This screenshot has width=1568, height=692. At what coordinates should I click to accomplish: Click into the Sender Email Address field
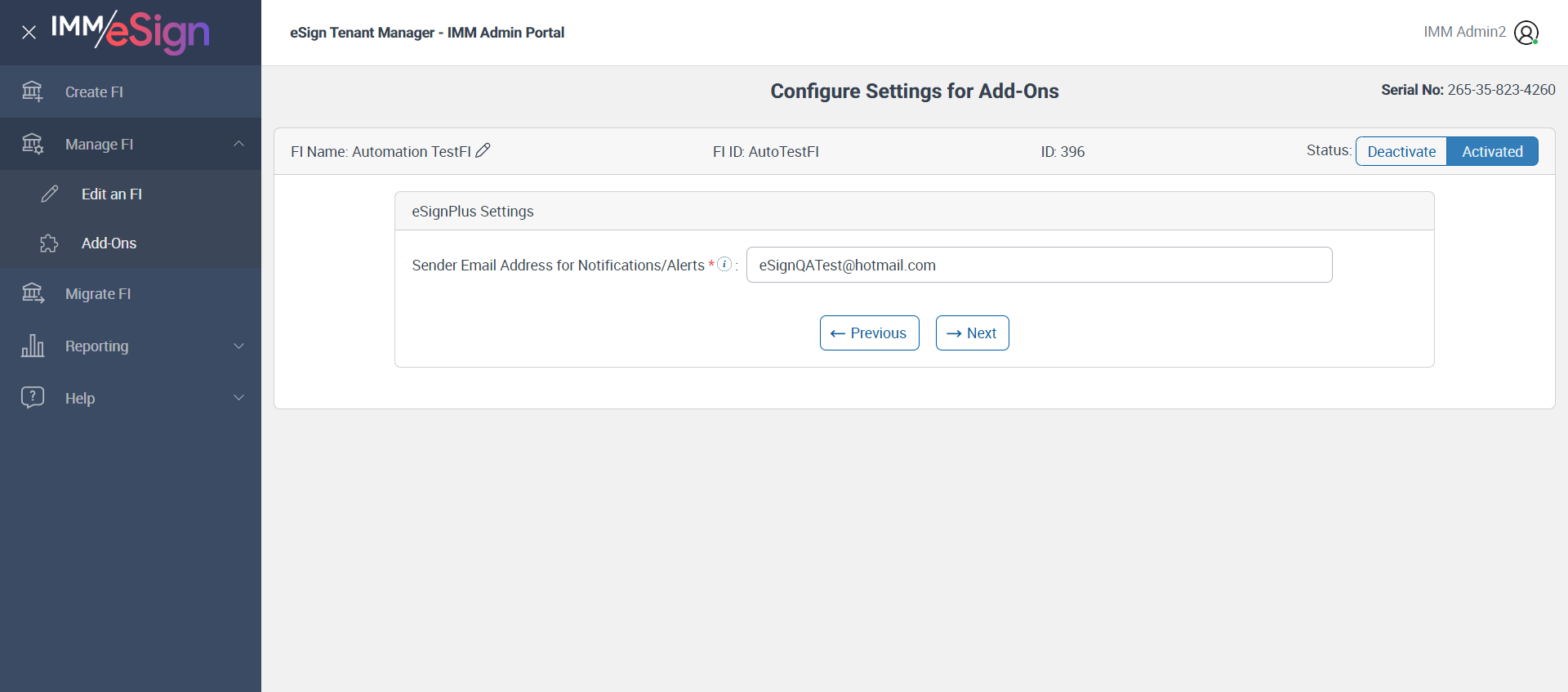1039,265
